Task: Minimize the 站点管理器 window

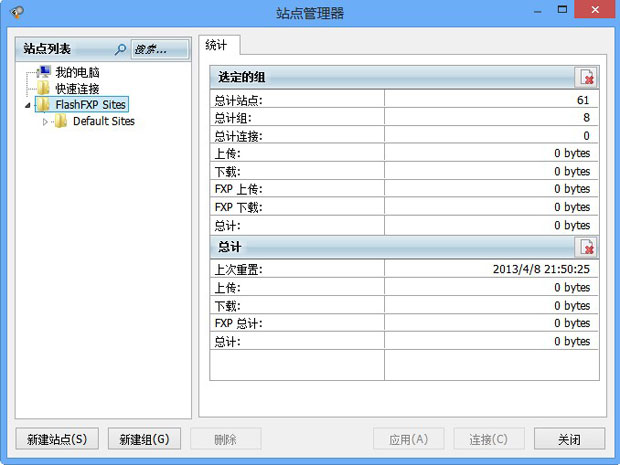Action: 537,10
